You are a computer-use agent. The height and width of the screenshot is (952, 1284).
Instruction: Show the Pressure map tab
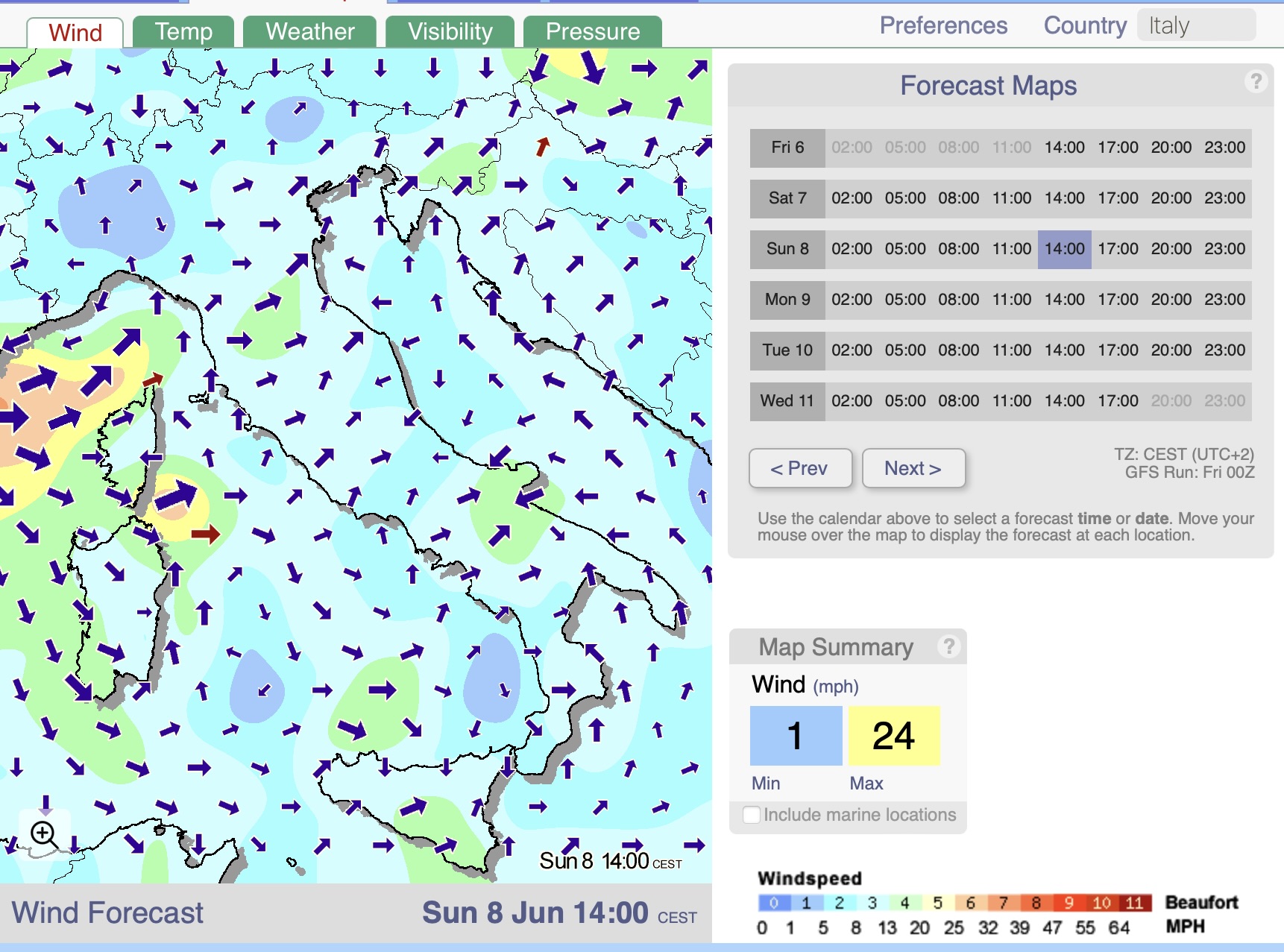tap(593, 31)
